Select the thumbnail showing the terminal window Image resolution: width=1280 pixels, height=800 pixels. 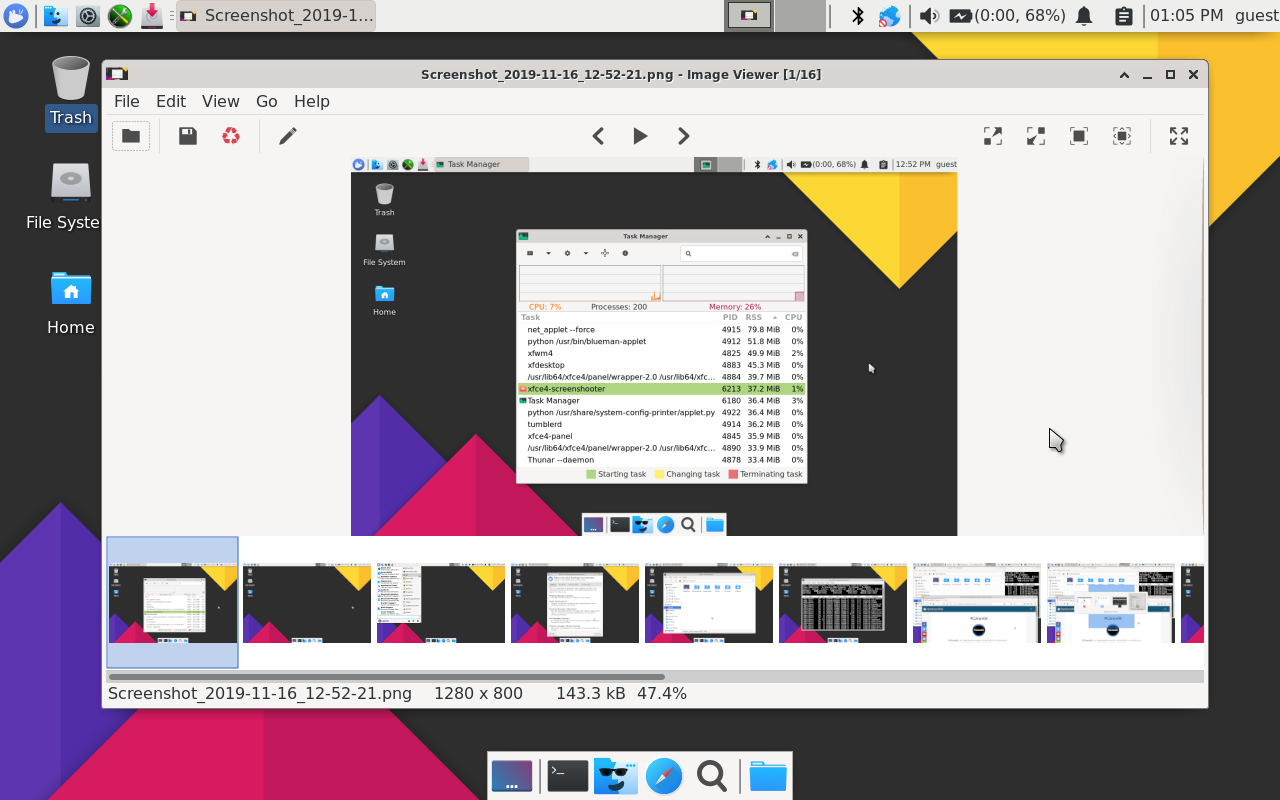(843, 603)
